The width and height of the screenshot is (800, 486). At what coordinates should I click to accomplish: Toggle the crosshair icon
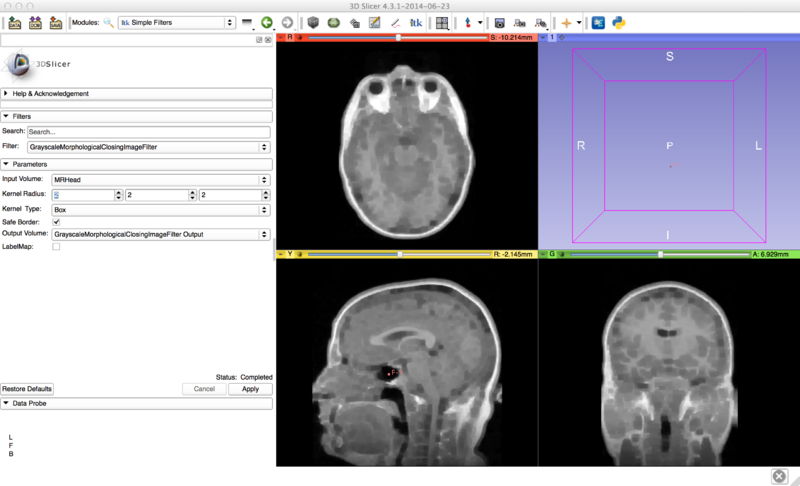point(566,23)
